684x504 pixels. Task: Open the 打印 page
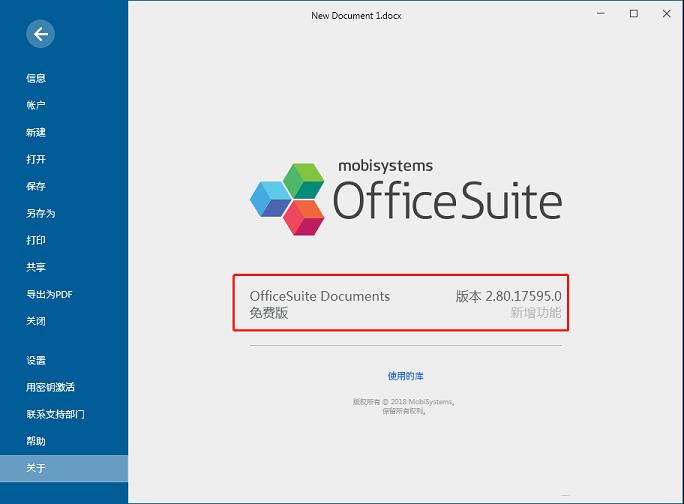pos(36,240)
